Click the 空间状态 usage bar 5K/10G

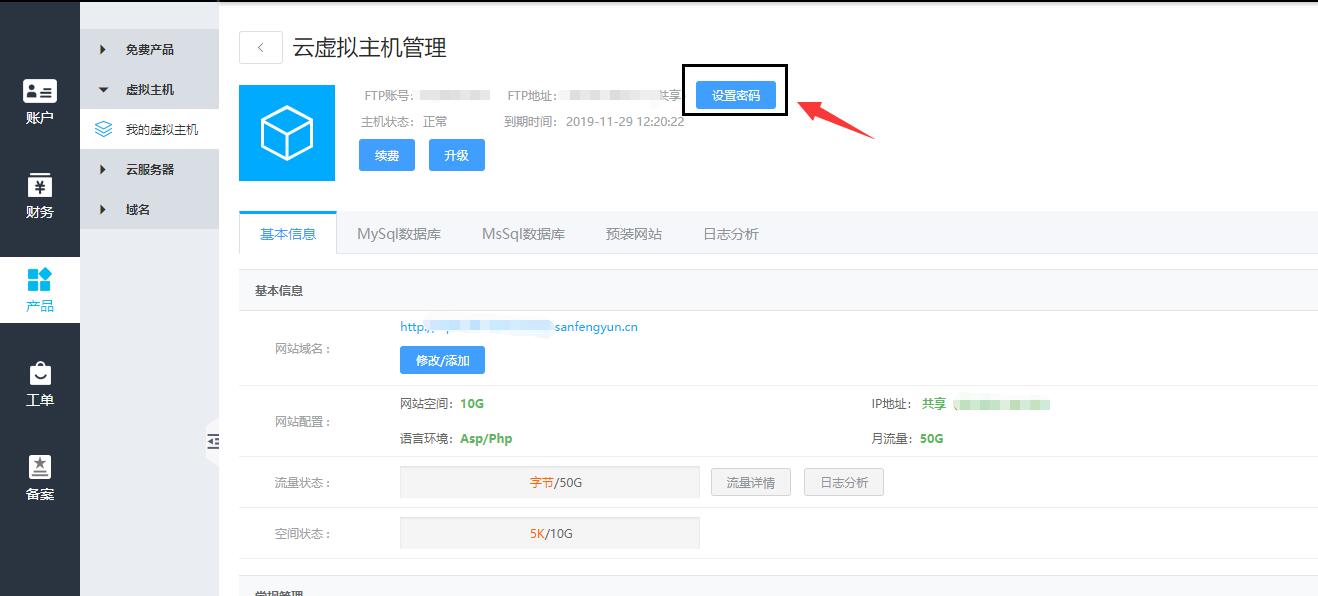[550, 534]
